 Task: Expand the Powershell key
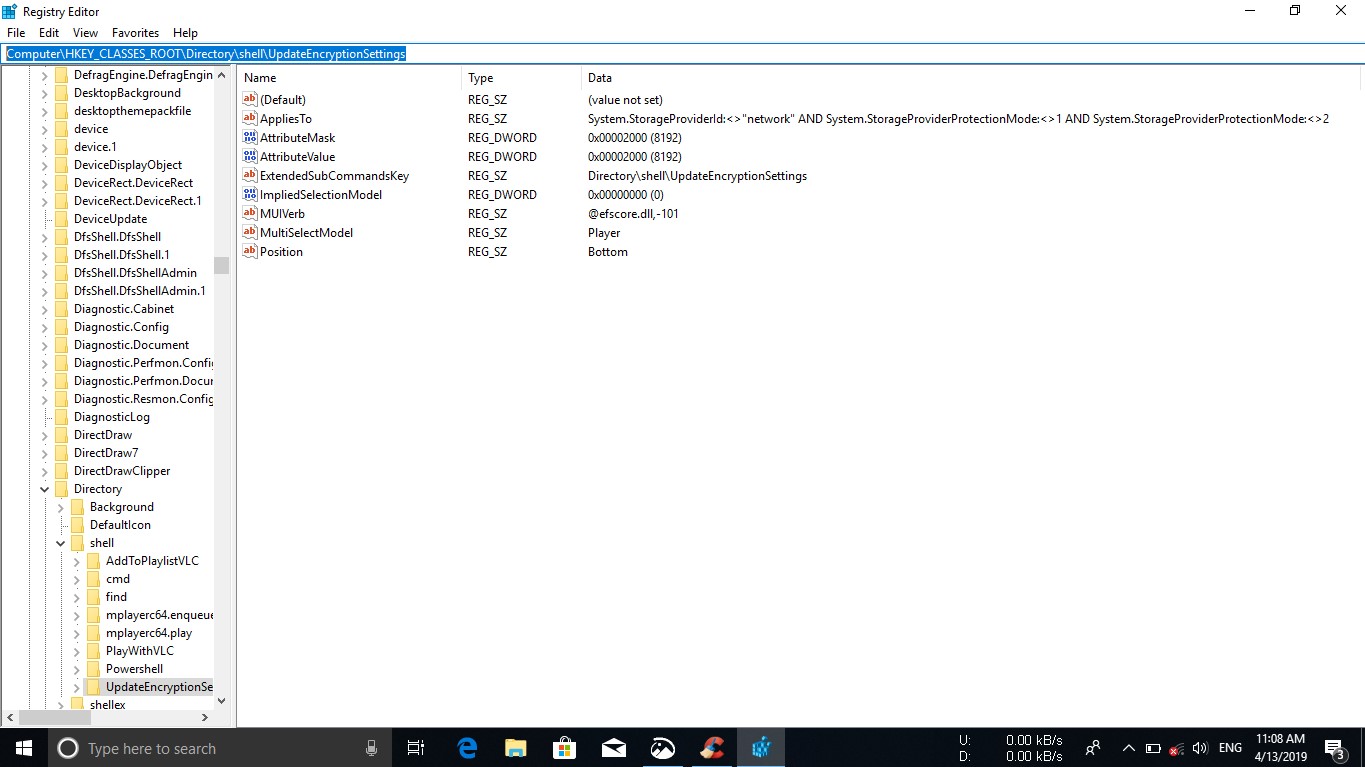point(76,669)
